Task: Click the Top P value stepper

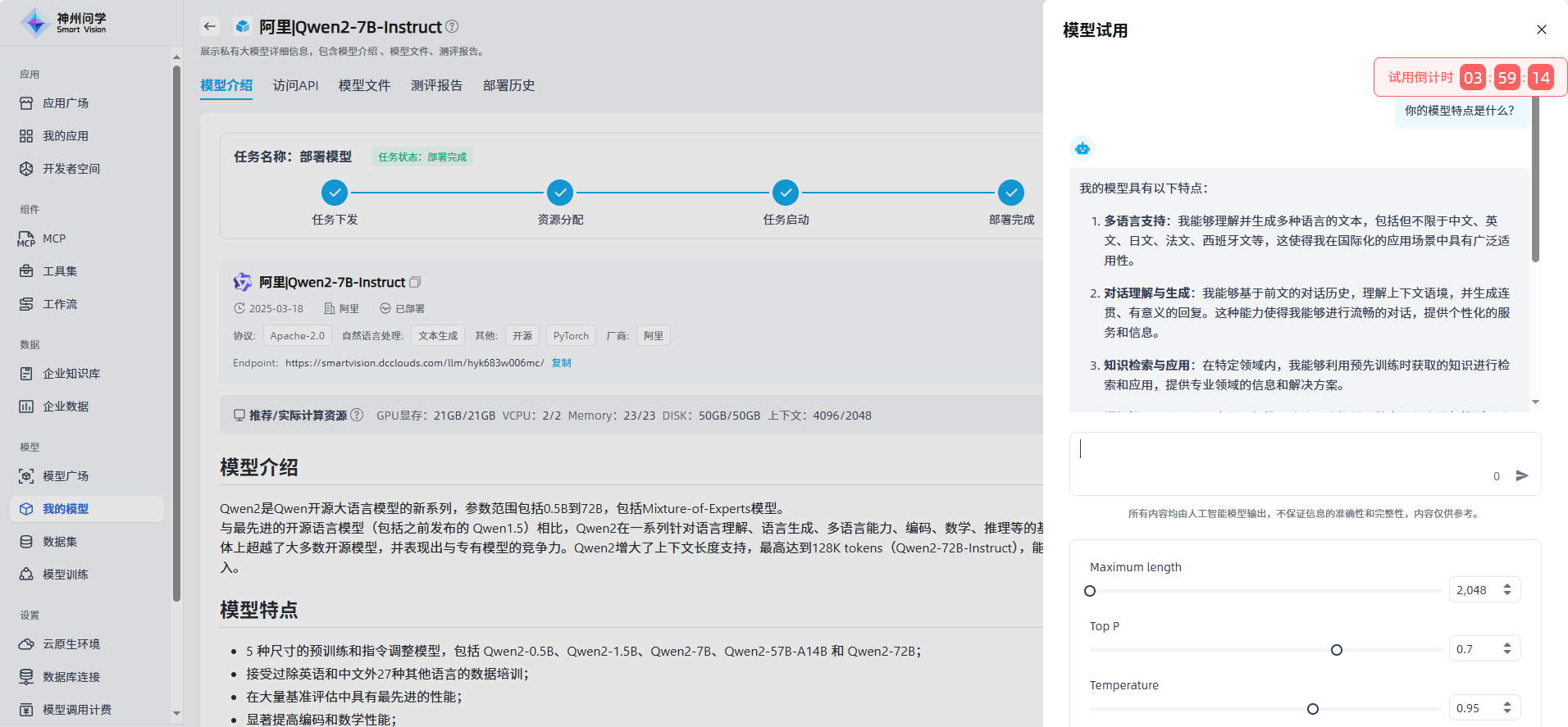Action: click(x=1507, y=649)
